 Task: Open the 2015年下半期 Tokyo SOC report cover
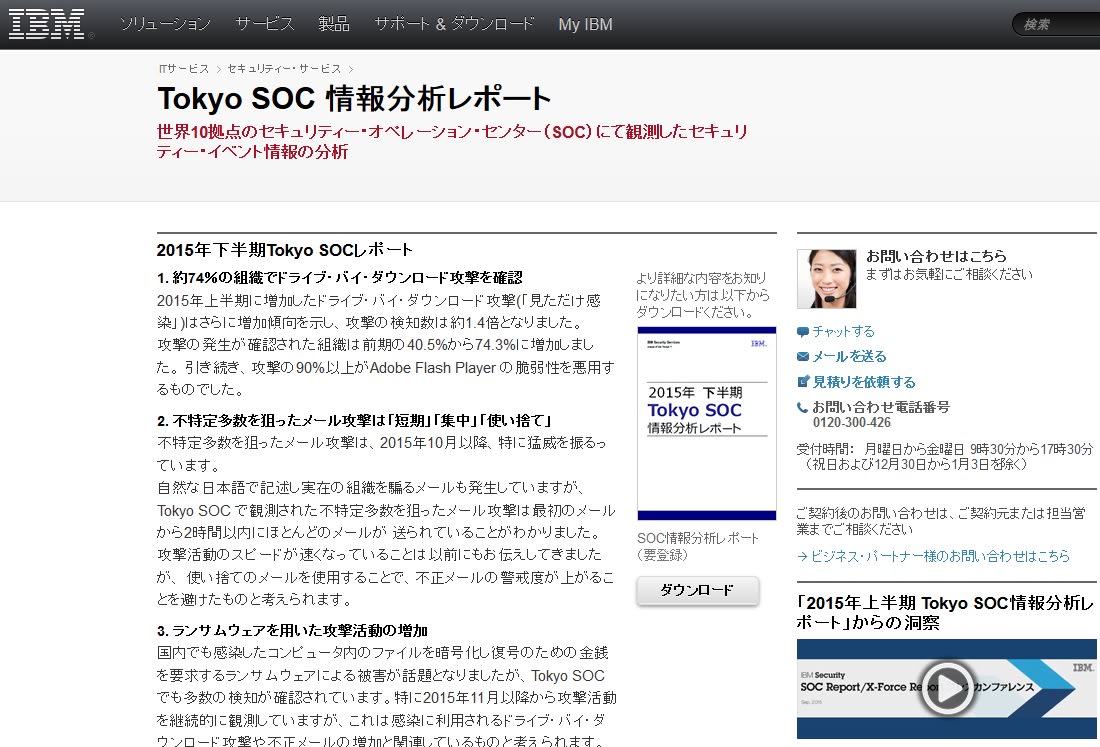pyautogui.click(x=706, y=424)
